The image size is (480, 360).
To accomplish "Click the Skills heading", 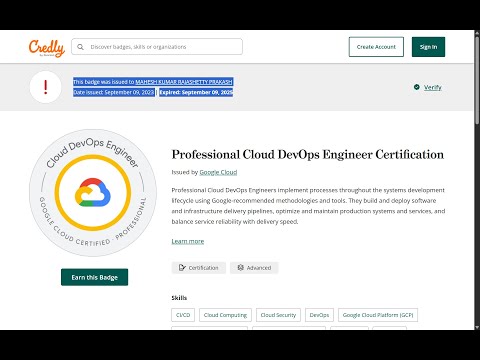I will (179, 298).
